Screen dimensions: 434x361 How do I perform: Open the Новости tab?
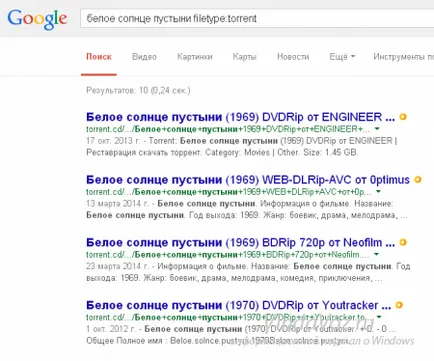293,57
